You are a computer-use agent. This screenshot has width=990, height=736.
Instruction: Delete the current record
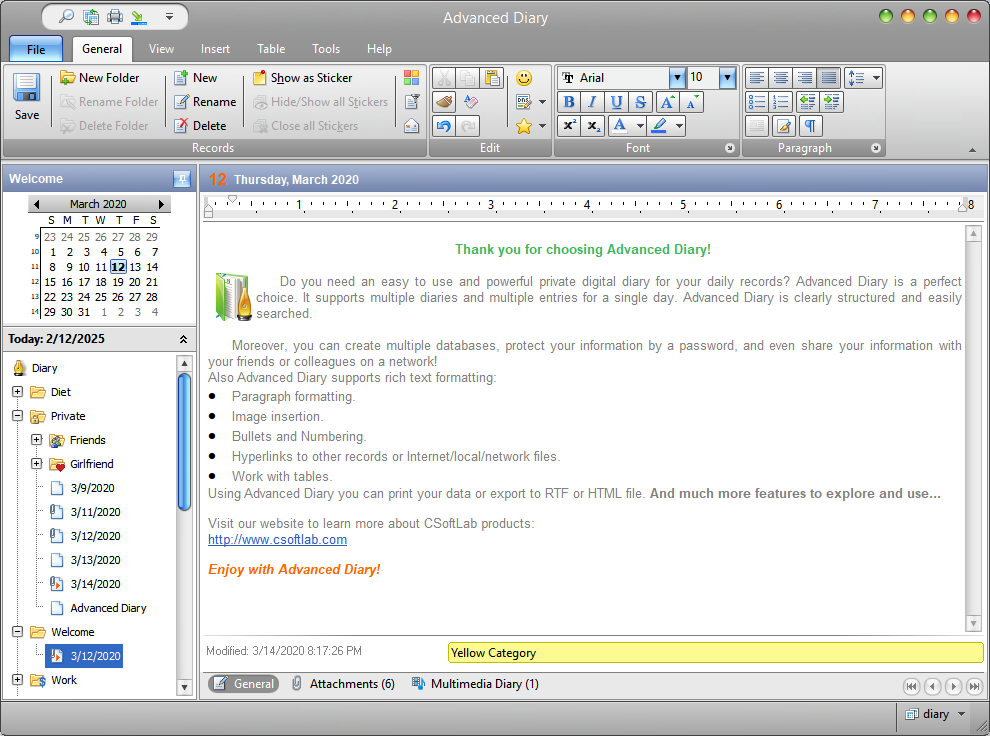pyautogui.click(x=200, y=126)
